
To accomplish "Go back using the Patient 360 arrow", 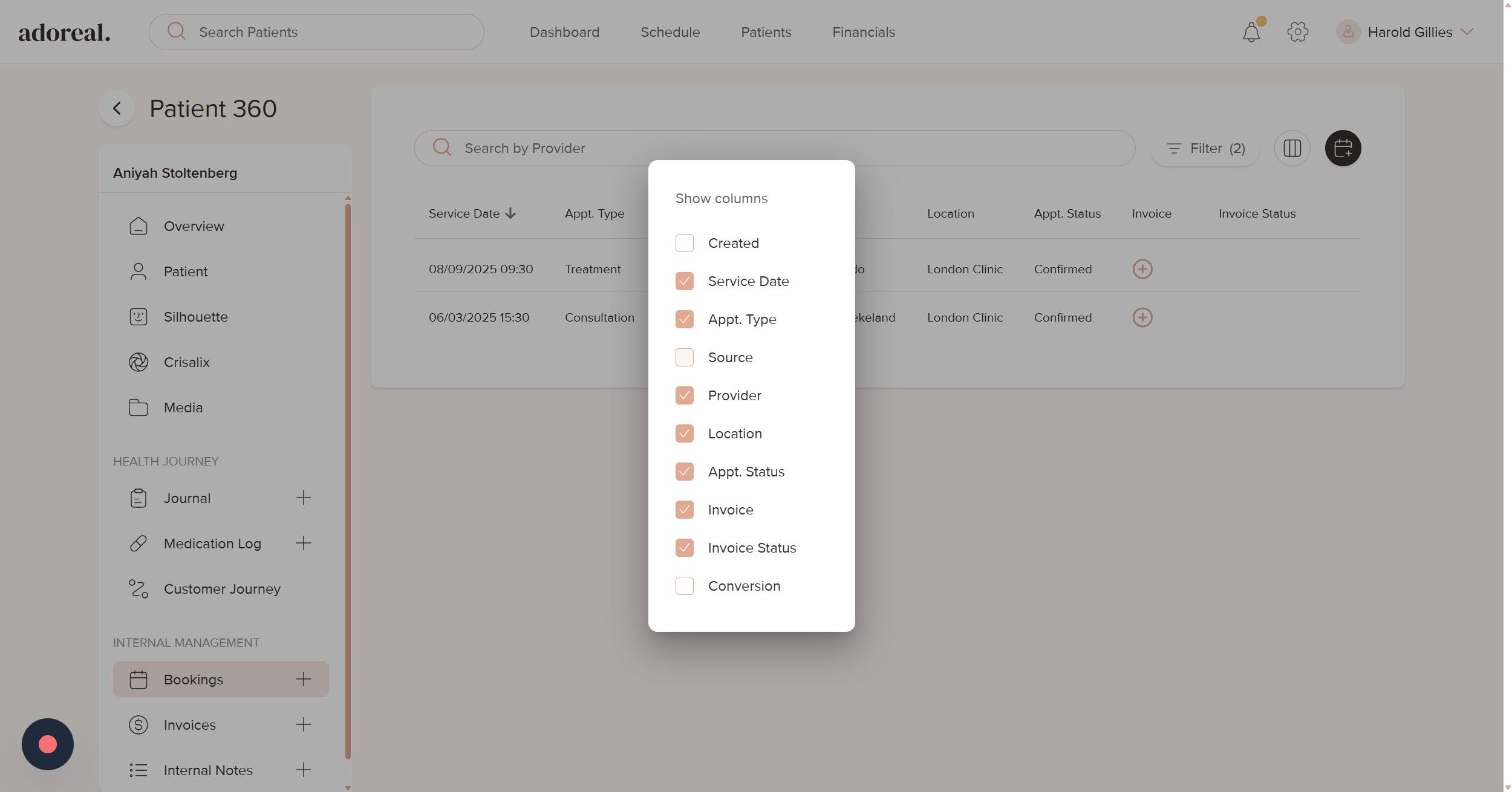I will [x=117, y=109].
